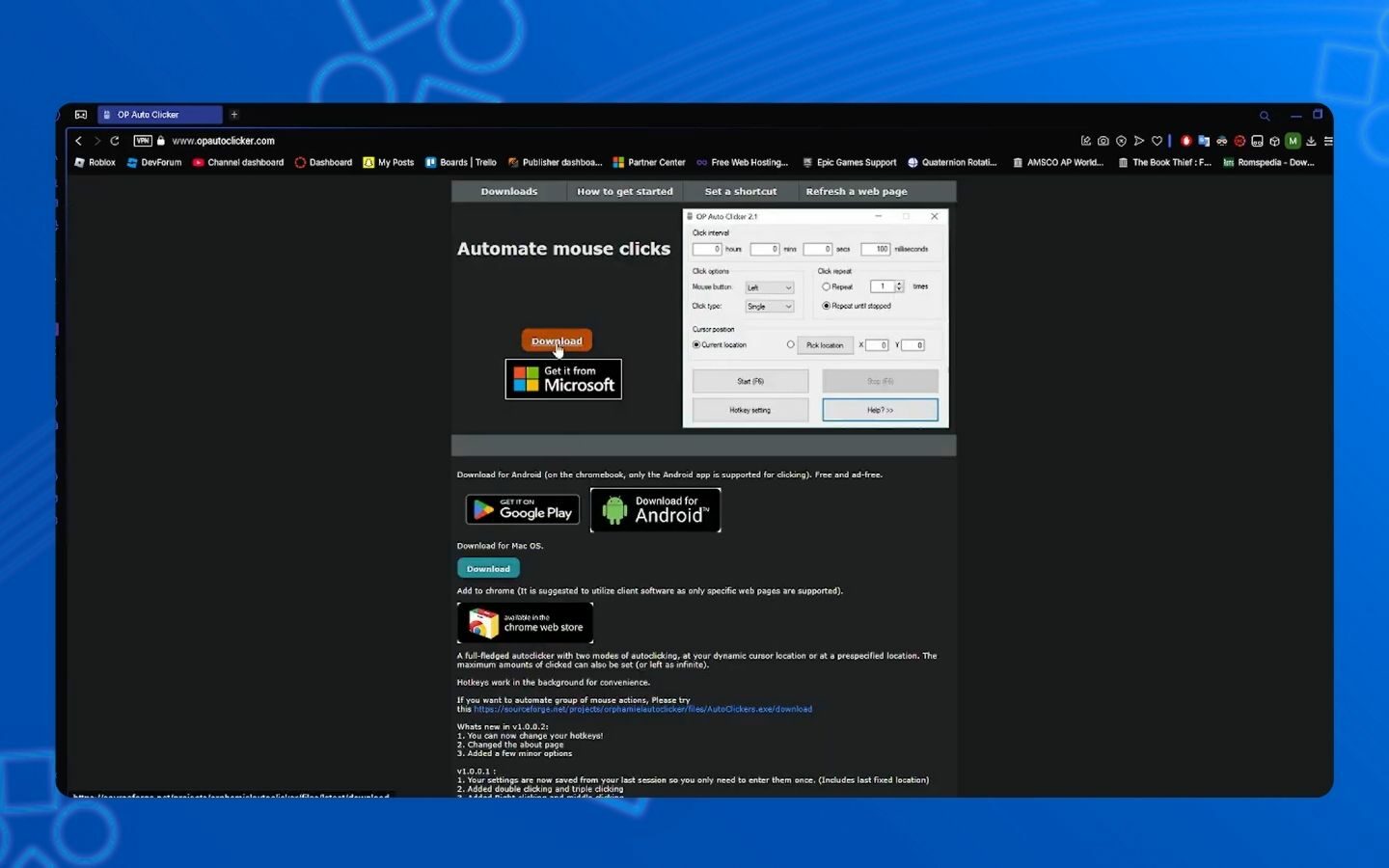Open the Refresh a web page menu item
Image resolution: width=1389 pixels, height=868 pixels.
(857, 192)
